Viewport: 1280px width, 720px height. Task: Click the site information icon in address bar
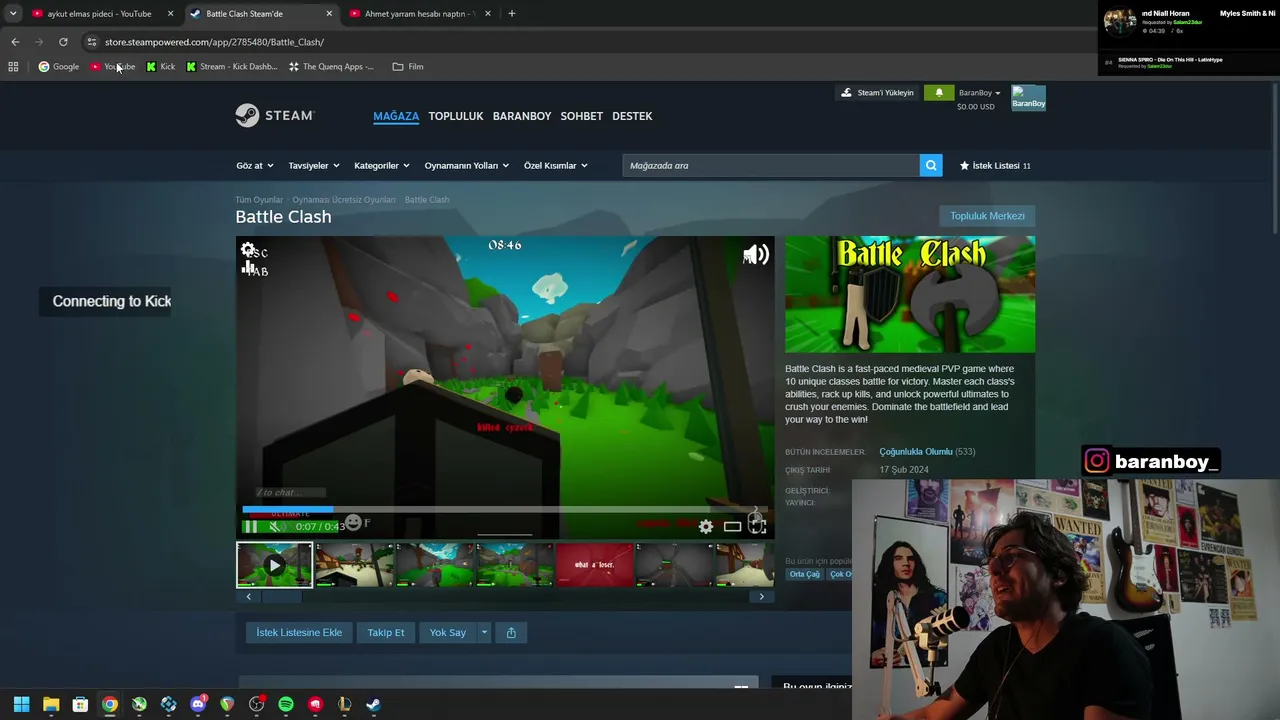point(92,42)
